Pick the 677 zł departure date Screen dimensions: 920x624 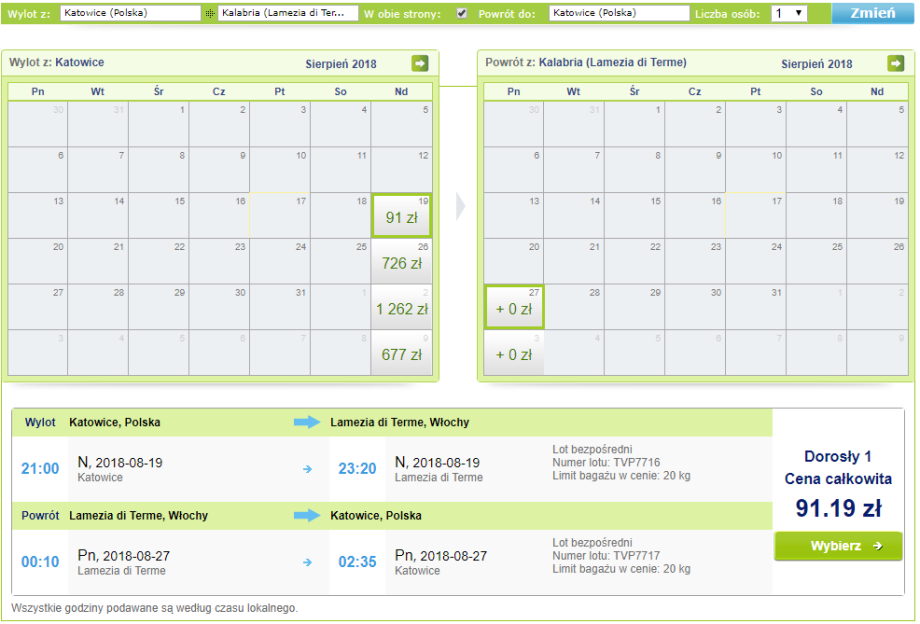point(401,353)
